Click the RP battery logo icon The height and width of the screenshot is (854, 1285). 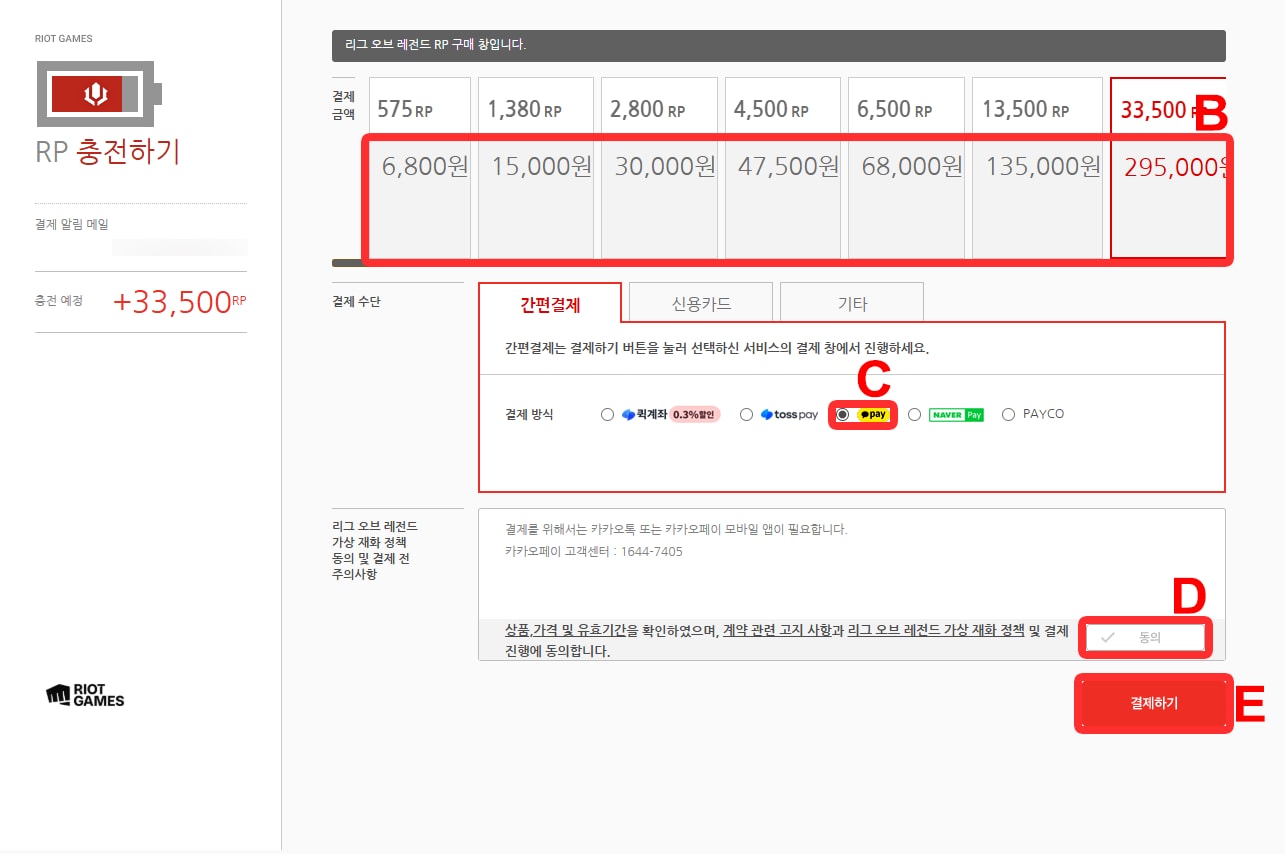[x=98, y=95]
